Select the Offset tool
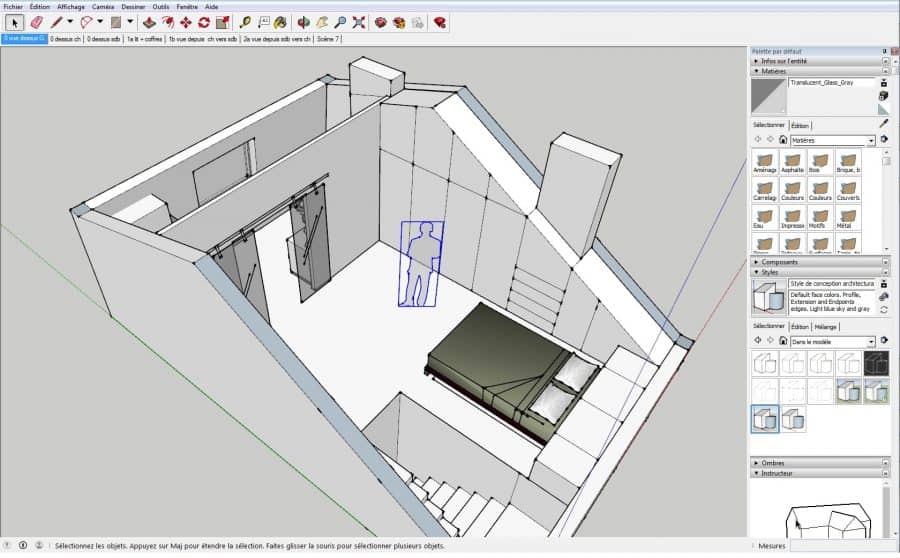This screenshot has height=558, width=900. tap(168, 22)
